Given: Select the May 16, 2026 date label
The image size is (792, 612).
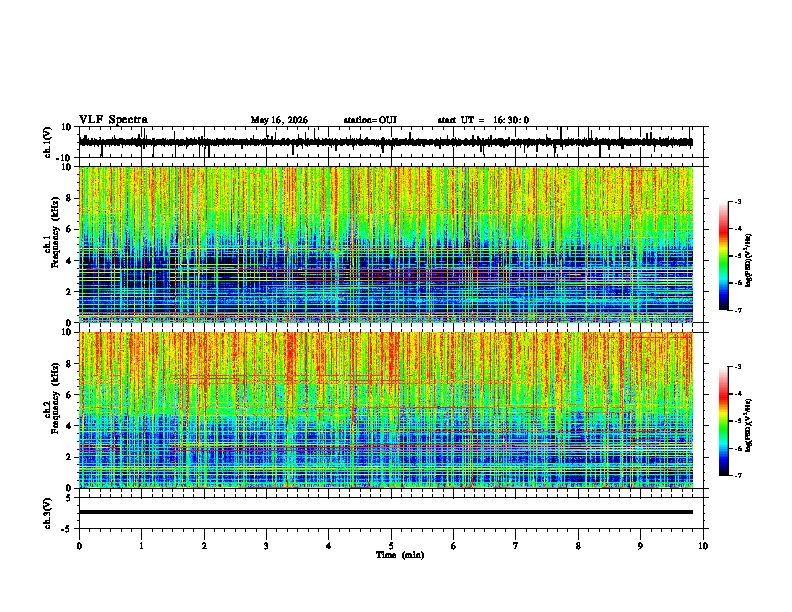Looking at the screenshot, I should pos(279,120).
